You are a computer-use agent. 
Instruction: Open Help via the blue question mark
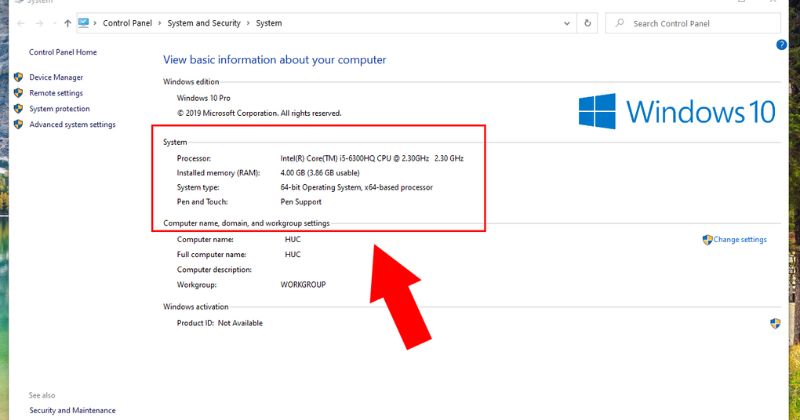[x=781, y=45]
